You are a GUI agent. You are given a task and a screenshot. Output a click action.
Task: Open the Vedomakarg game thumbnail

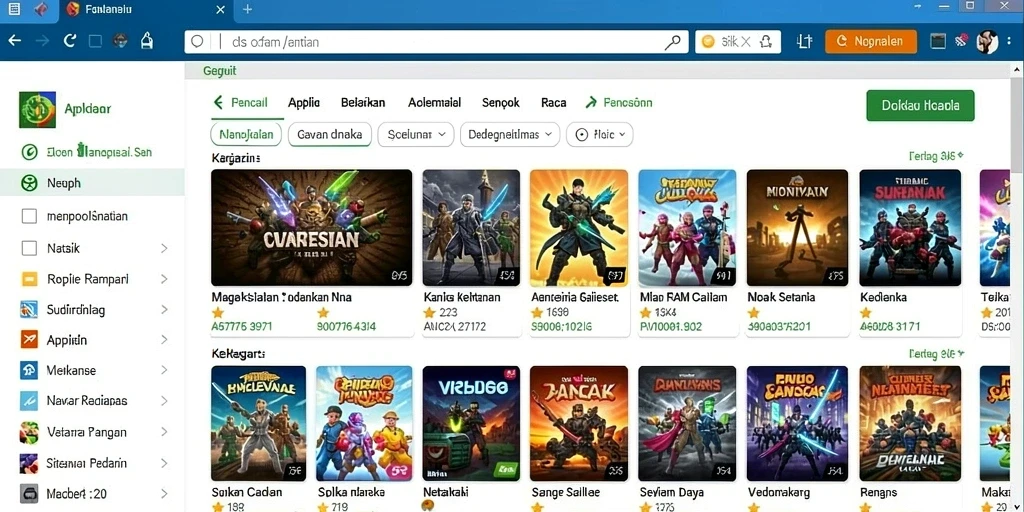click(797, 423)
